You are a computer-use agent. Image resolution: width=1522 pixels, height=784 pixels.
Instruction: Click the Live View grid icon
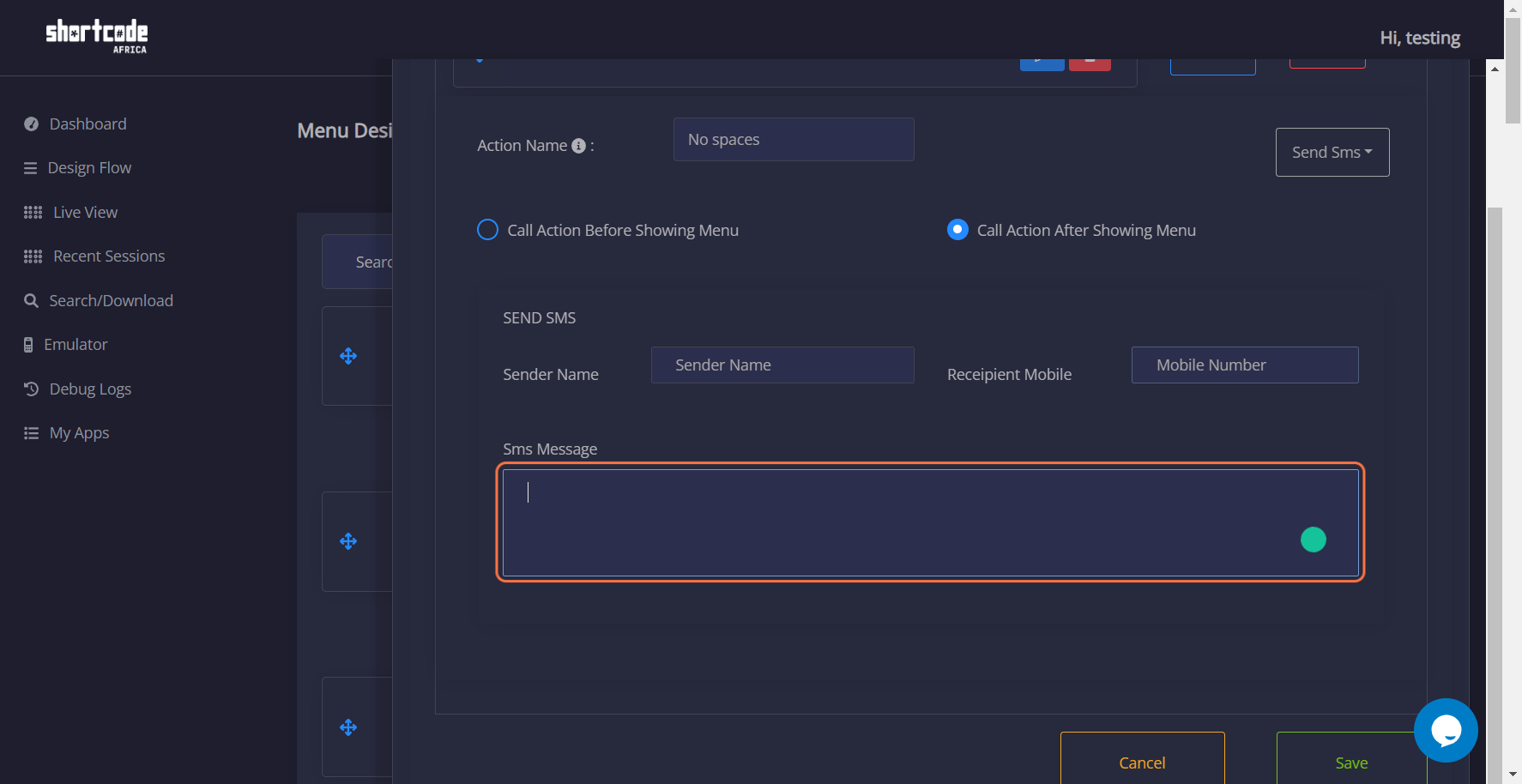(33, 213)
